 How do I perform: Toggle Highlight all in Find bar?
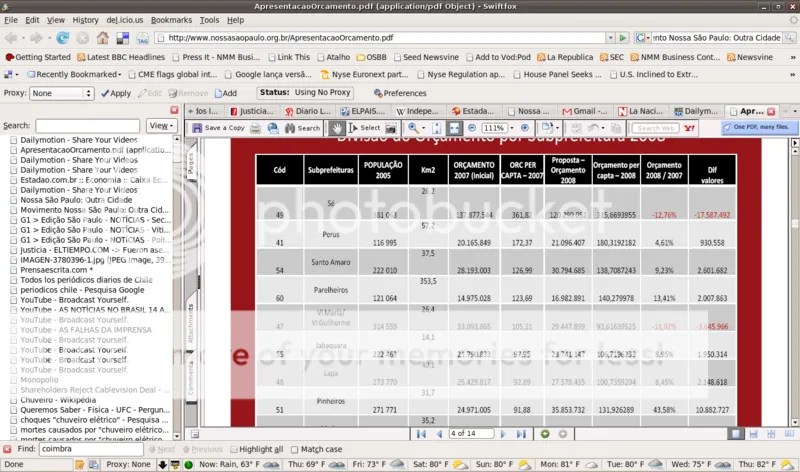pos(256,449)
